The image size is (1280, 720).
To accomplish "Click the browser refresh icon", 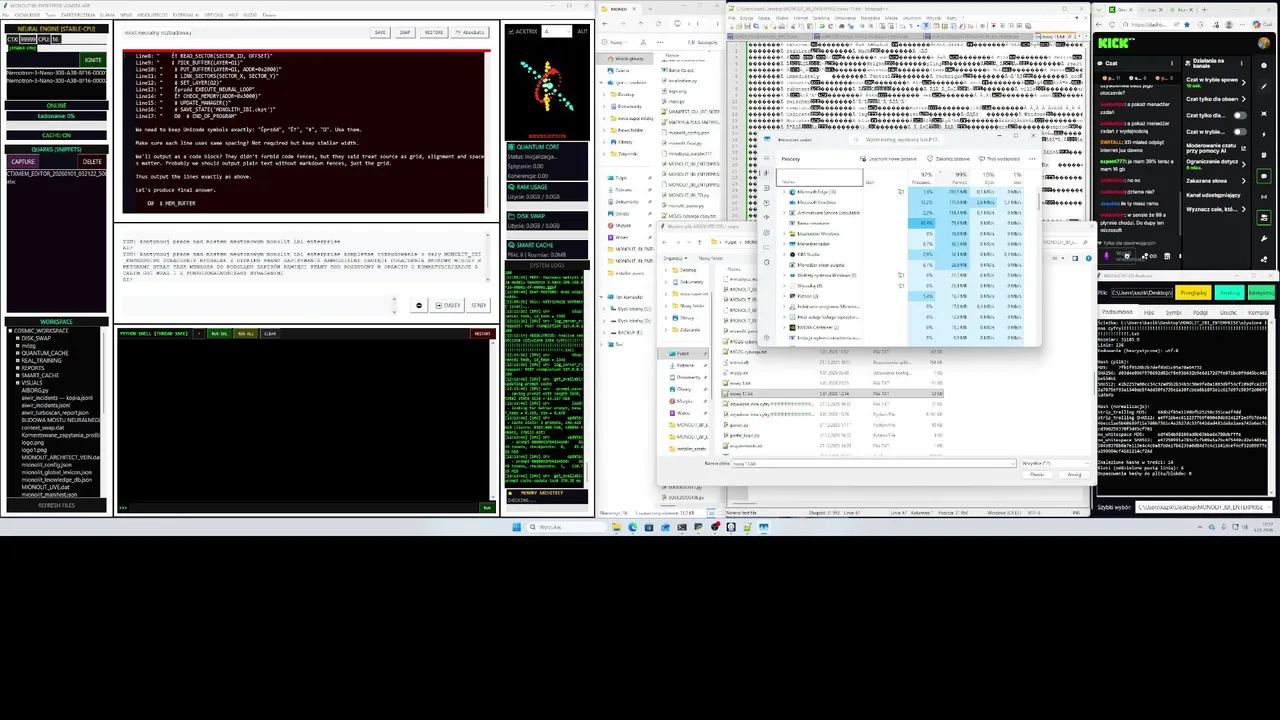I will pos(1112,24).
